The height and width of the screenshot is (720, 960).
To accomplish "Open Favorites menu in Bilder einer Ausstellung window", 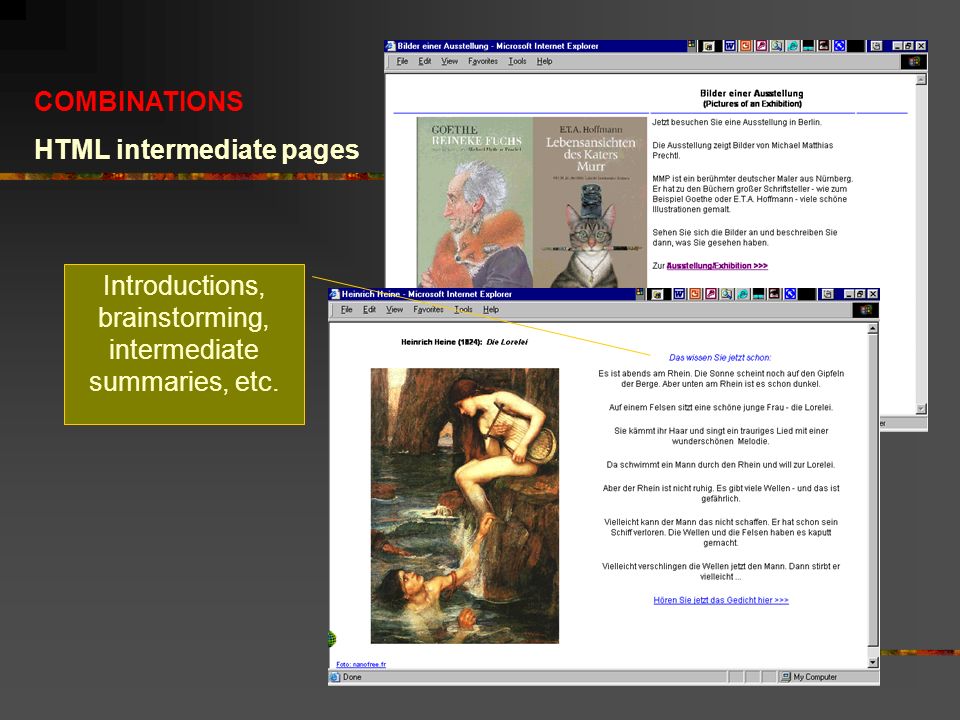I will (482, 61).
